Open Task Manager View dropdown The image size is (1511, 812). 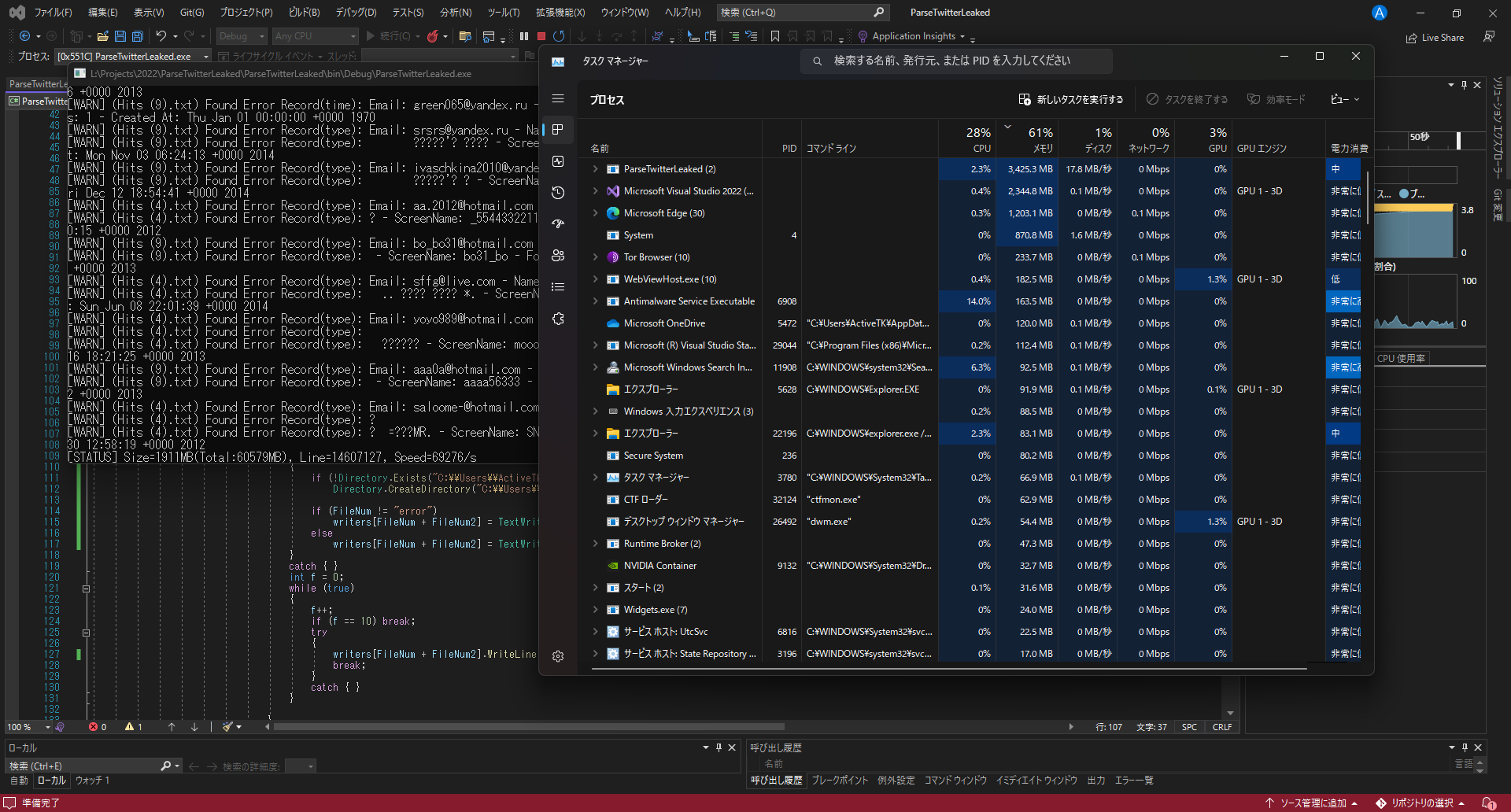pos(1345,99)
